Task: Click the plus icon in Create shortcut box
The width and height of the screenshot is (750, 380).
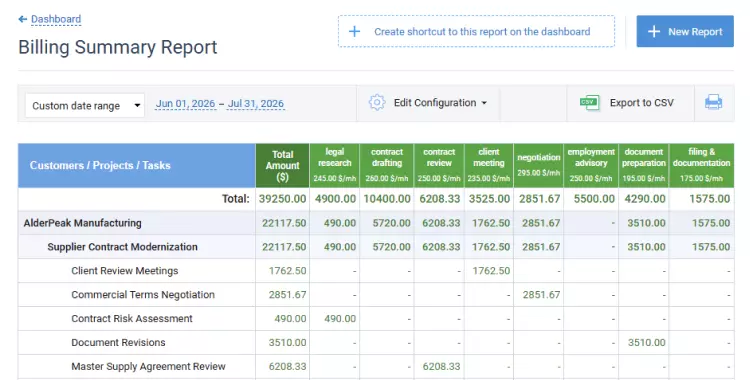Action: 354,32
